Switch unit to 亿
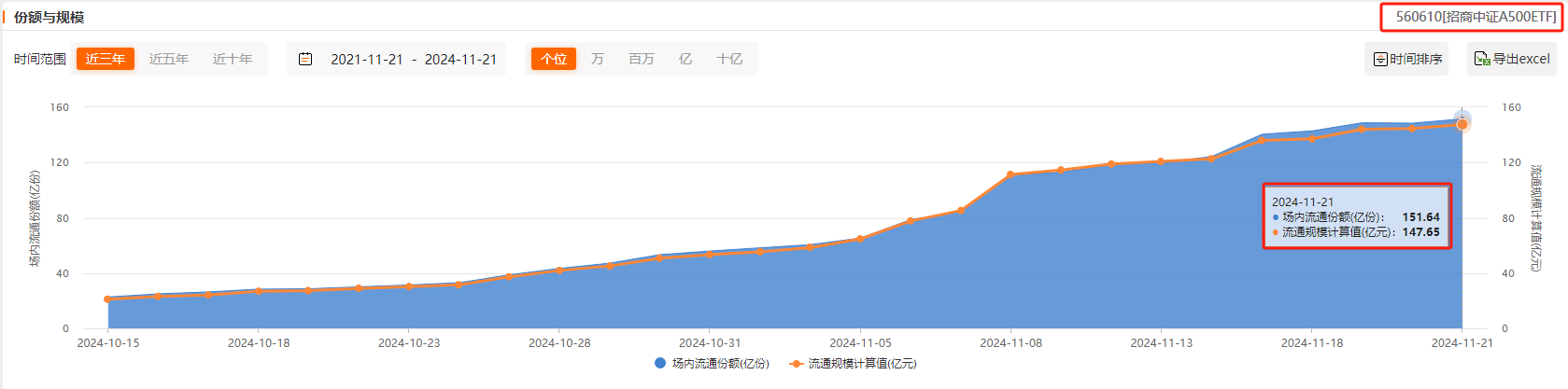This screenshot has height=389, width=1568. coord(685,59)
